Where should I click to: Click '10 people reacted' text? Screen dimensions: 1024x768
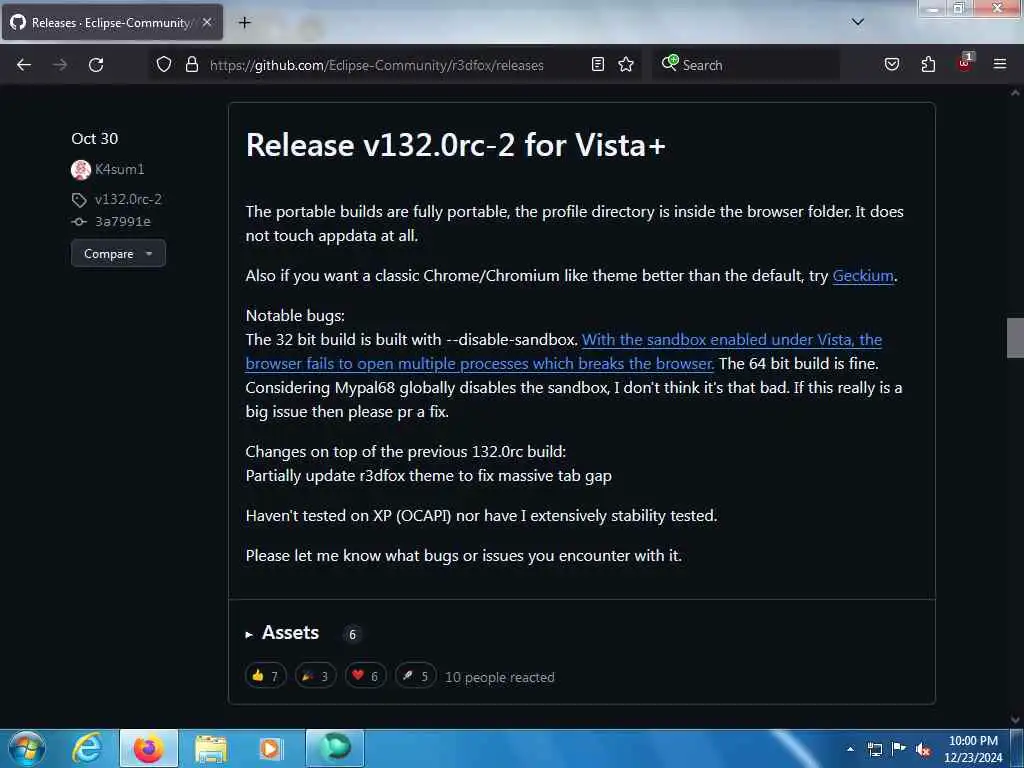click(500, 677)
